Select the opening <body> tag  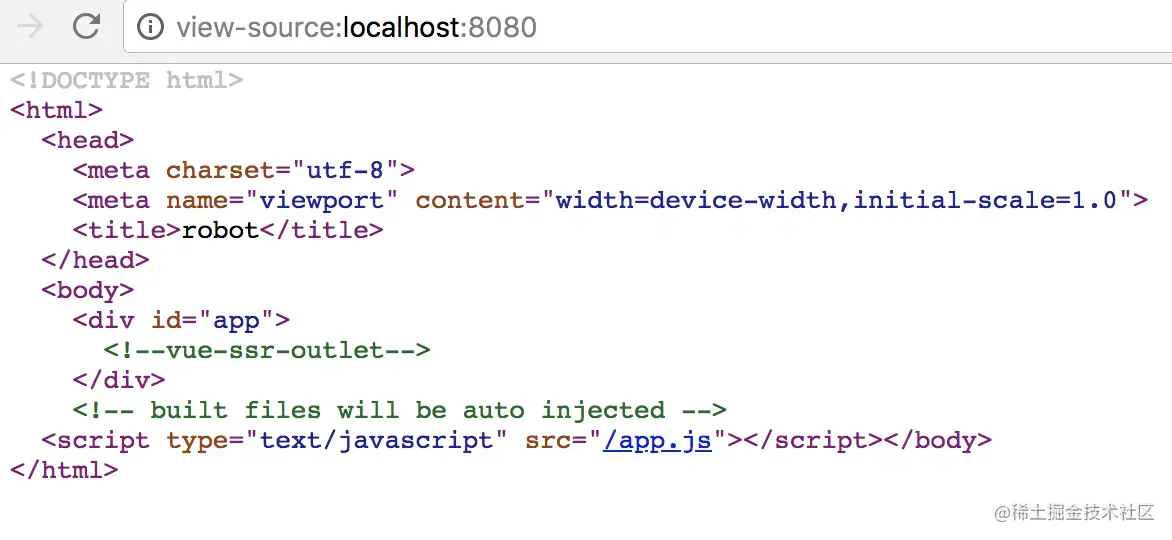click(87, 290)
